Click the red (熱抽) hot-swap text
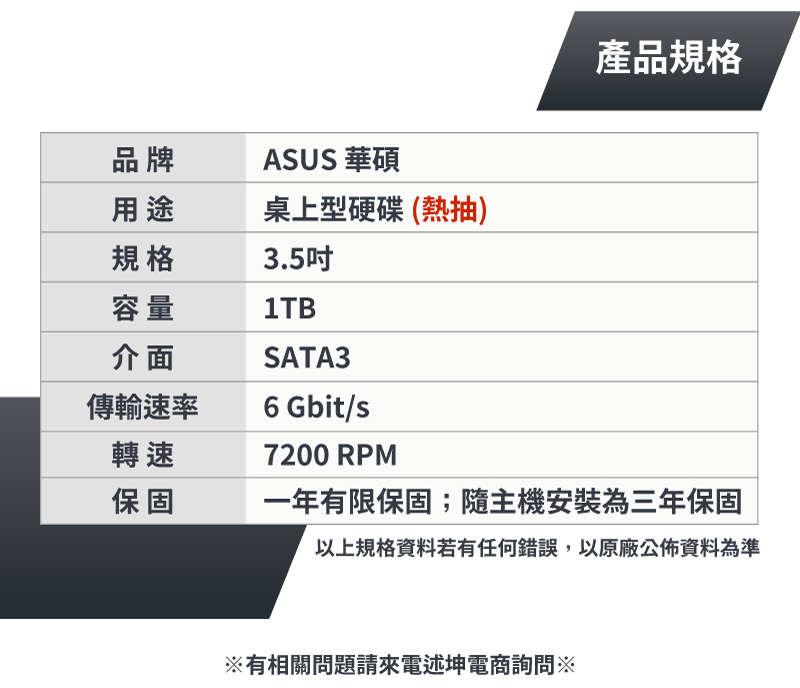Screen dimensions: 800x688 [x=449, y=209]
